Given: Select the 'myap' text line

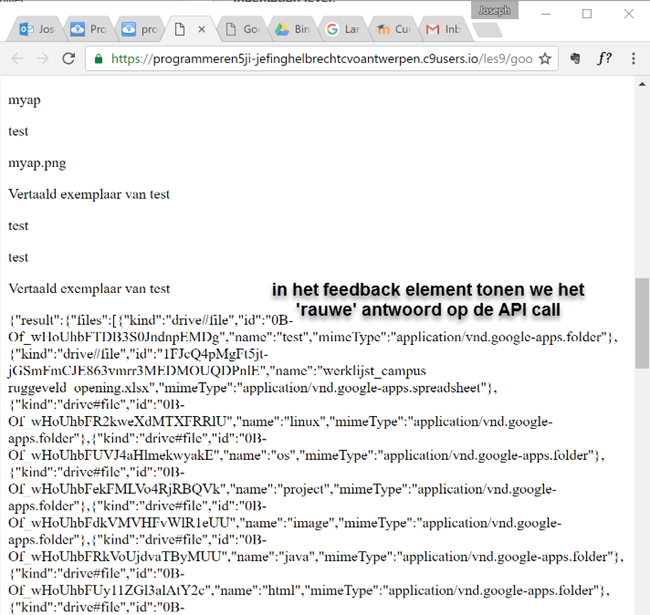Looking at the screenshot, I should pos(24,100).
